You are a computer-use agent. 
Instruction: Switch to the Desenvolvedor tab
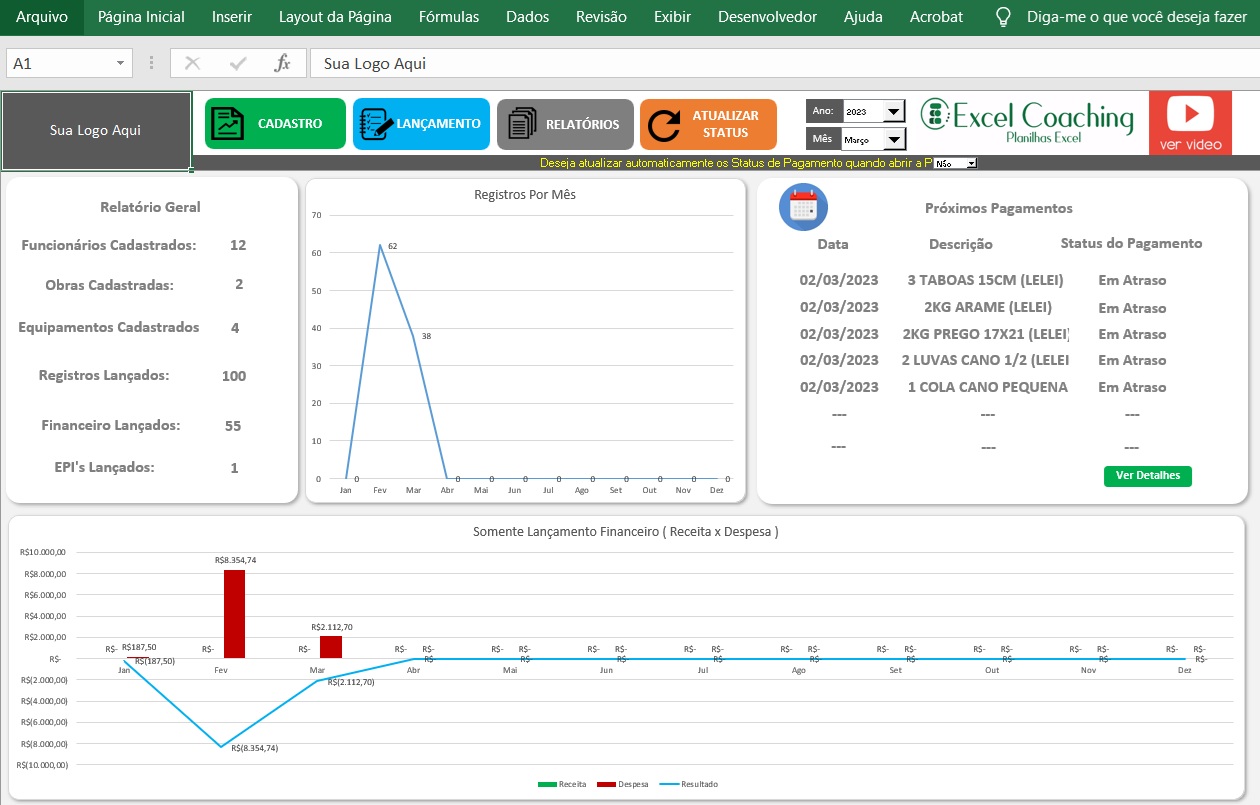pyautogui.click(x=767, y=17)
